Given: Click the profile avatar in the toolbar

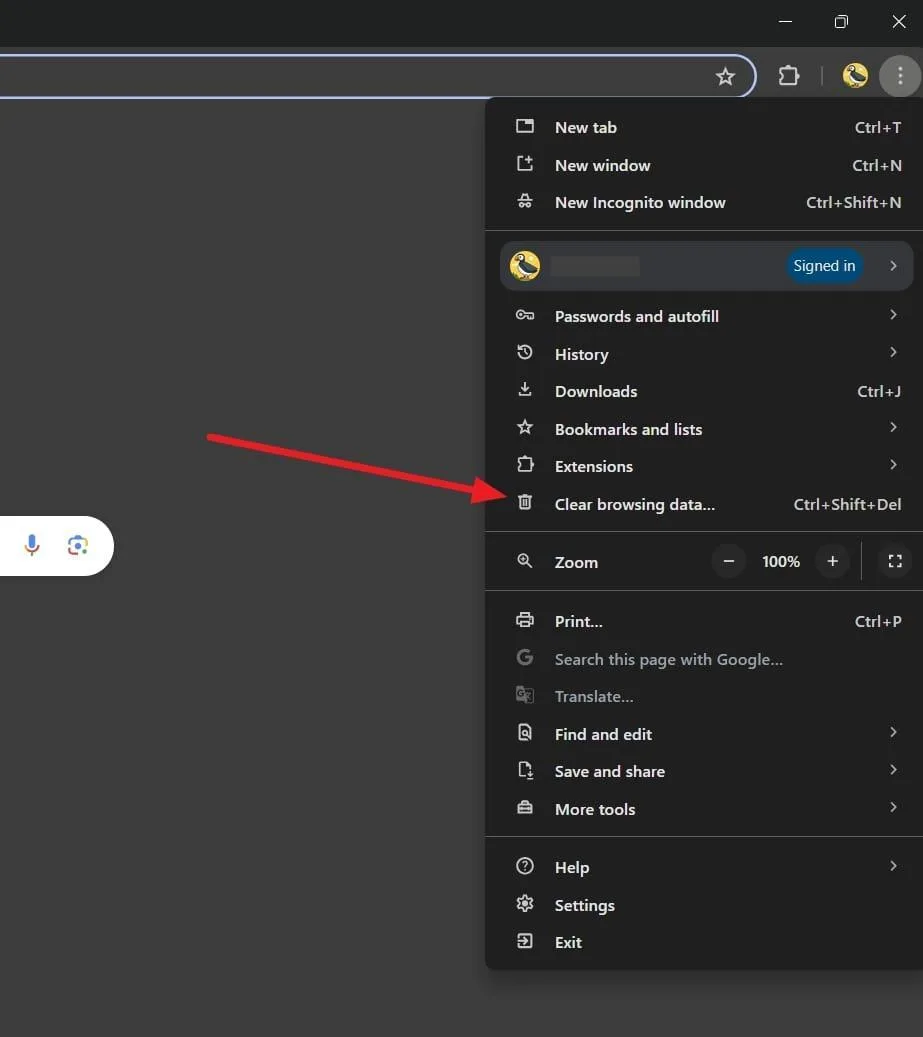Looking at the screenshot, I should pyautogui.click(x=855, y=76).
